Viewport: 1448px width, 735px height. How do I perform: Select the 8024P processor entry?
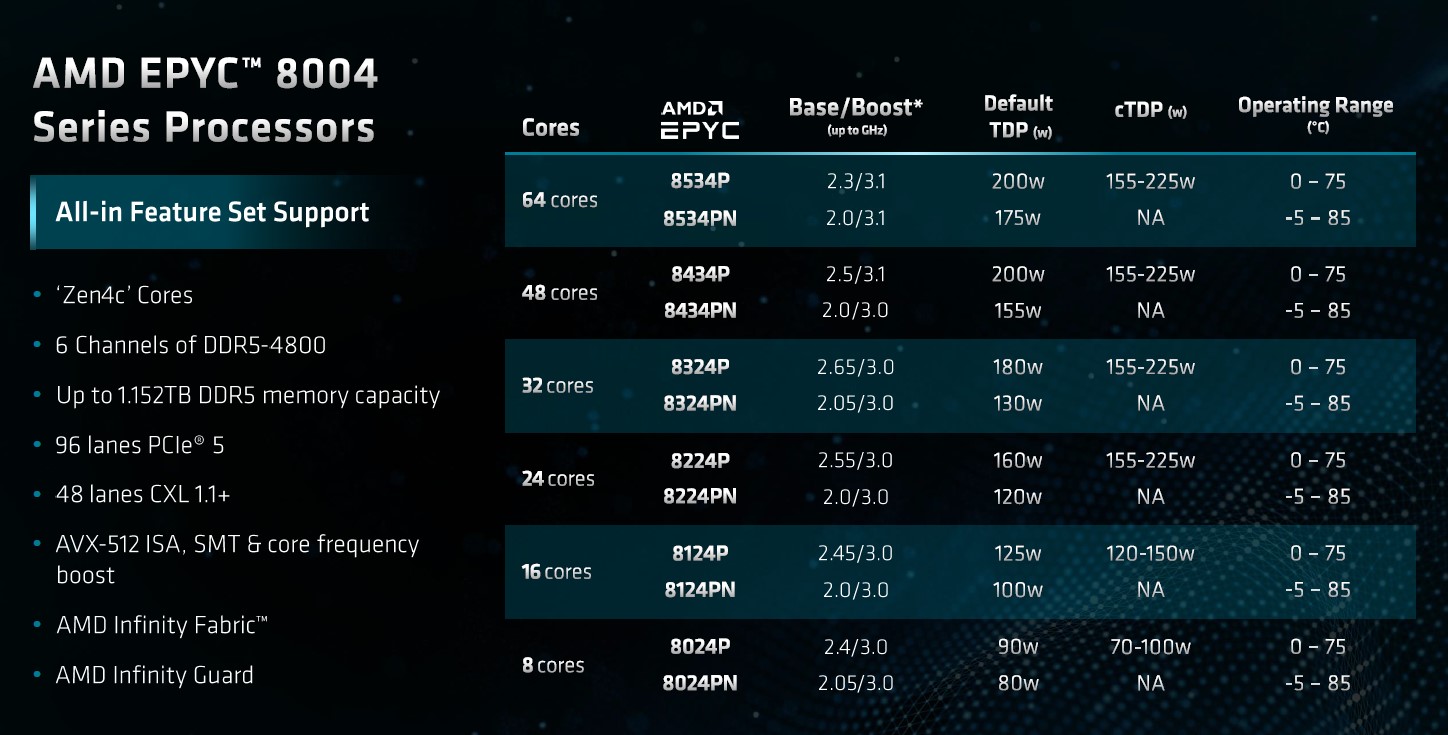tap(700, 646)
